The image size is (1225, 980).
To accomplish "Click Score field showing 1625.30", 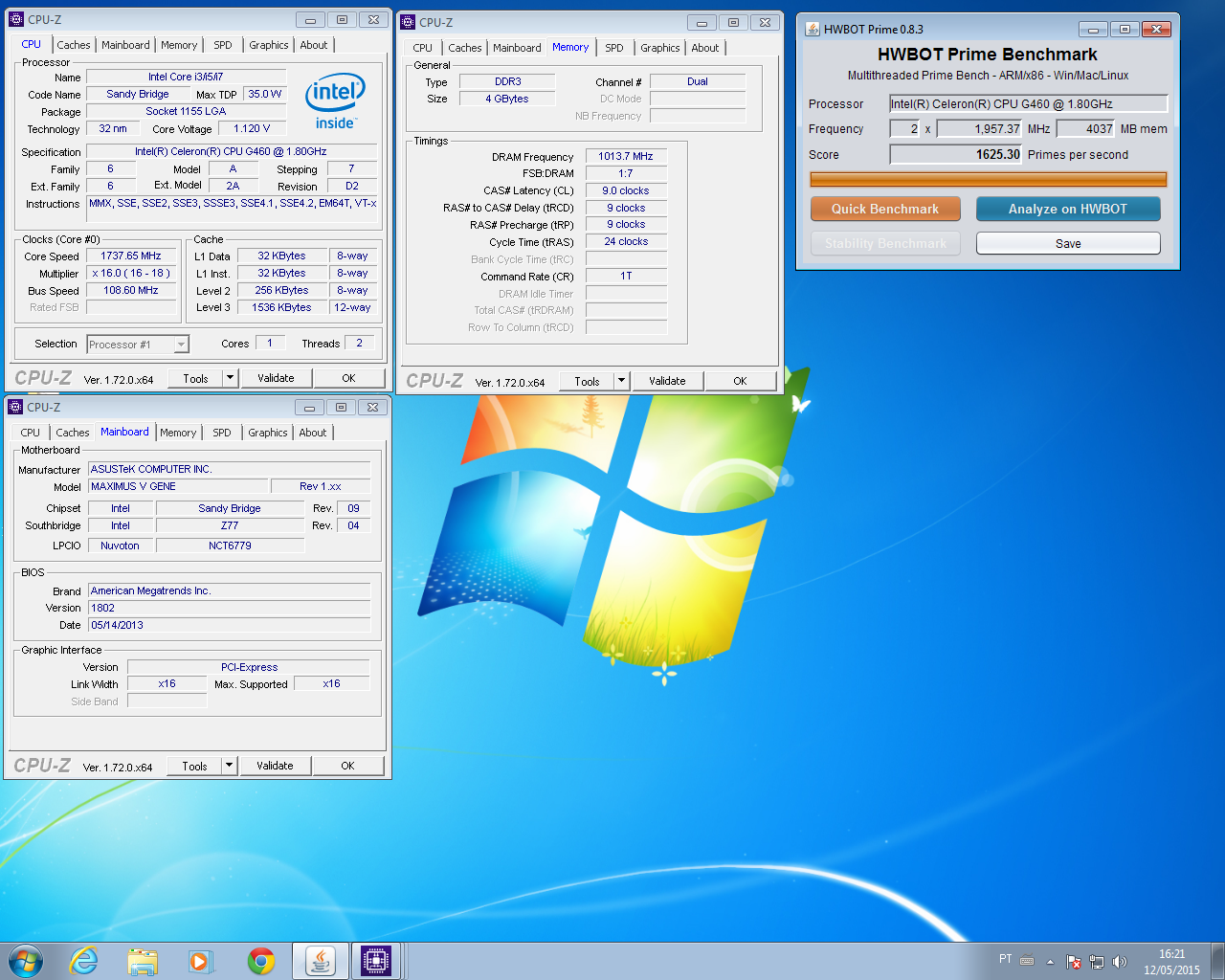I will point(956,154).
